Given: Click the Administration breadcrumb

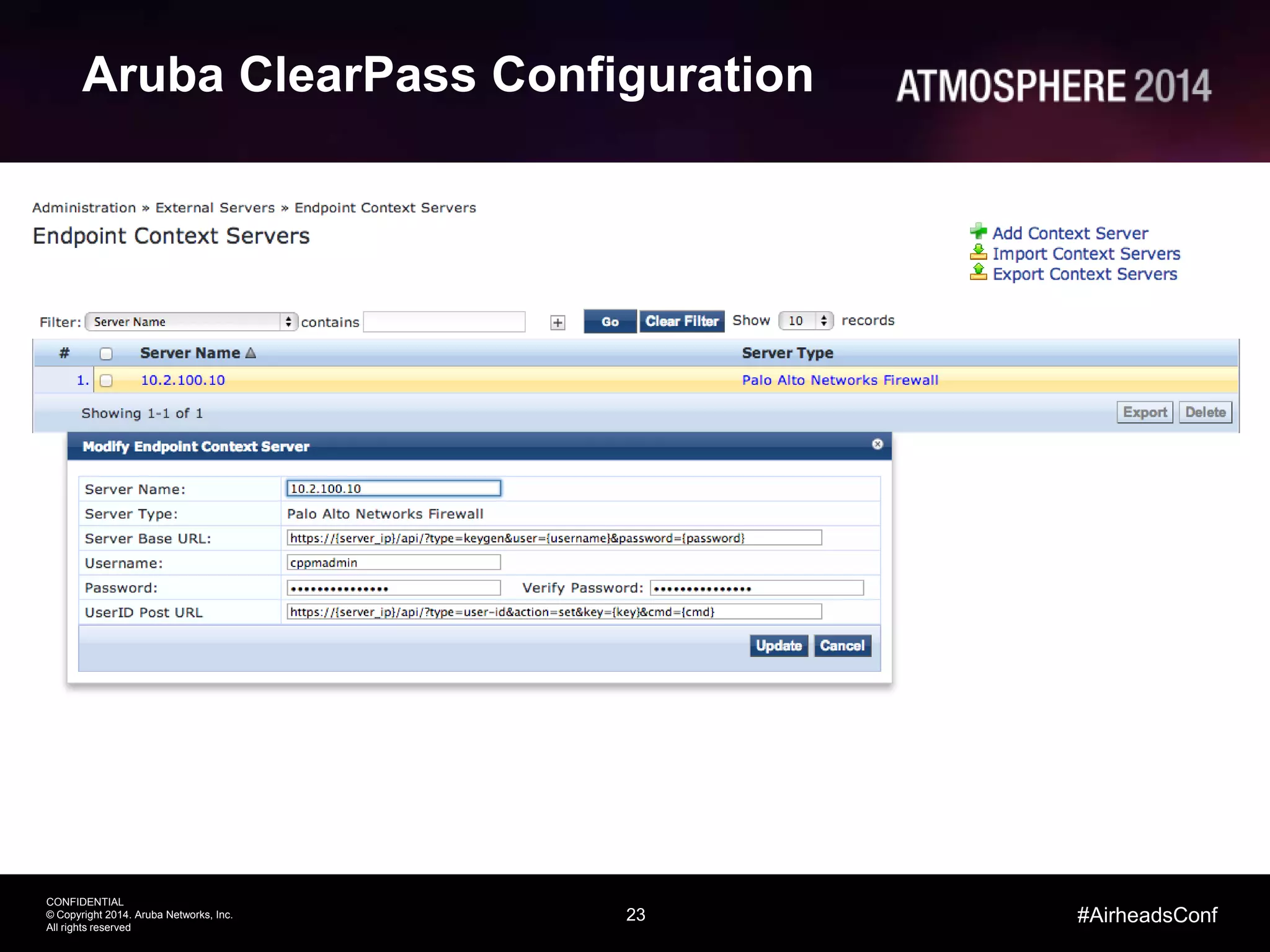Looking at the screenshot, I should 84,208.
